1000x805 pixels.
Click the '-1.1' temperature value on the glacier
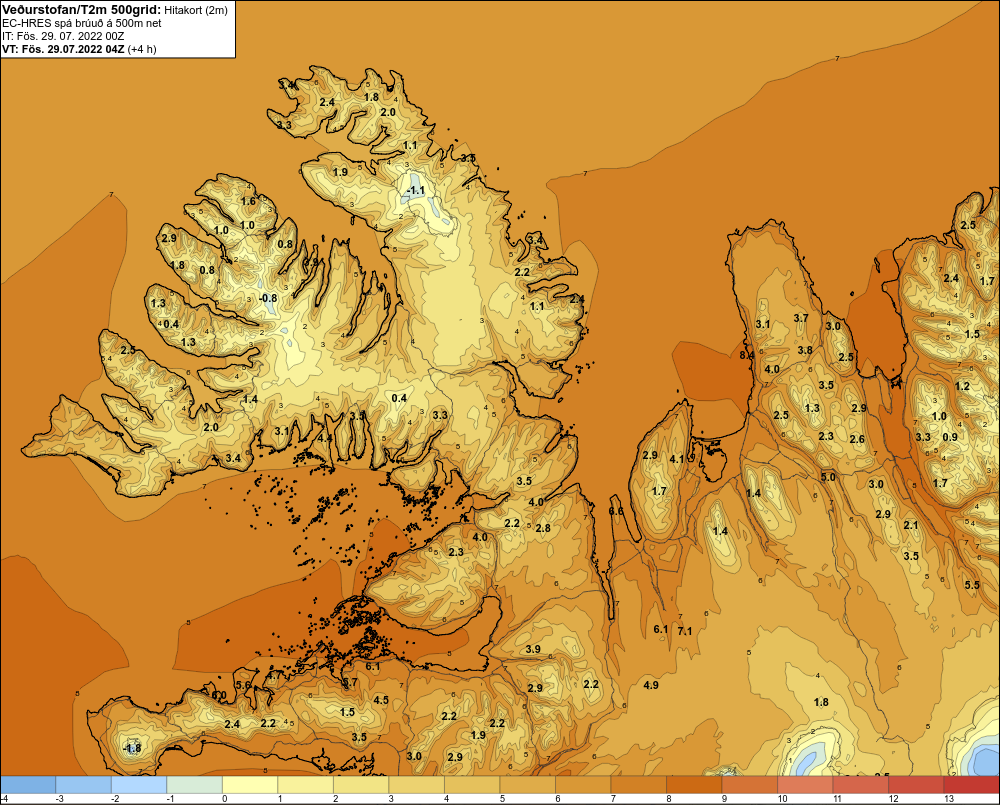coord(415,190)
